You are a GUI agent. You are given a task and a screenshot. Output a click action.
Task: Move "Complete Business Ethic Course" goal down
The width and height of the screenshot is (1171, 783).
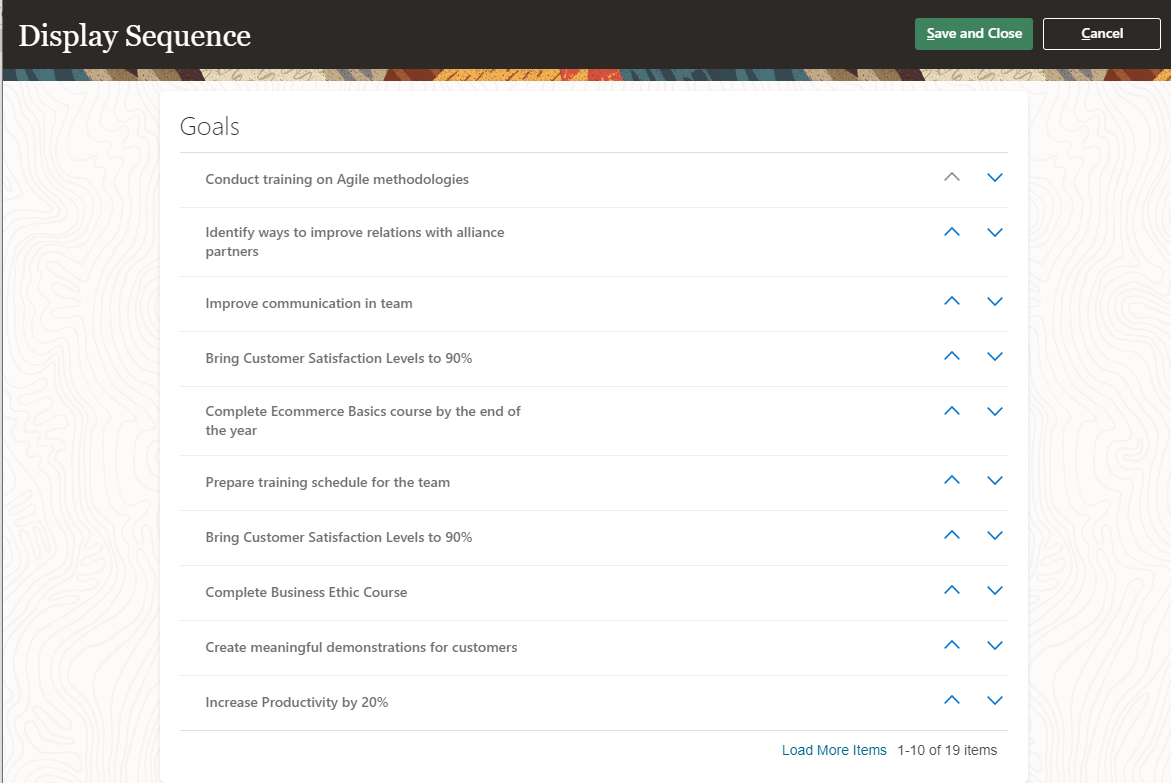(x=994, y=590)
